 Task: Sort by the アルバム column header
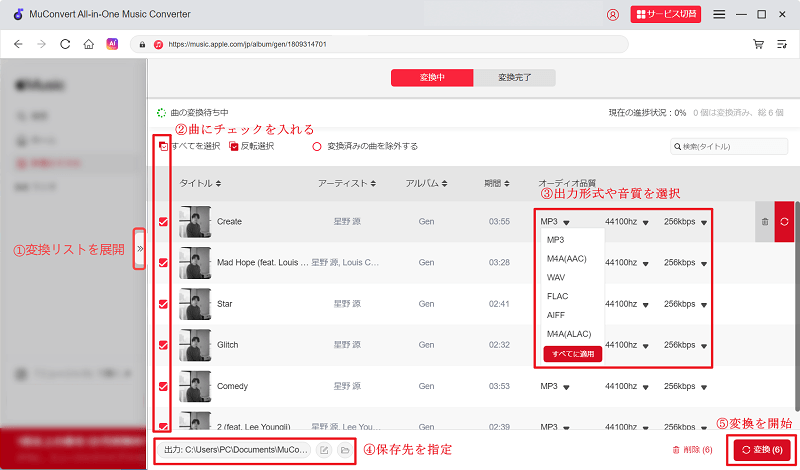426,184
